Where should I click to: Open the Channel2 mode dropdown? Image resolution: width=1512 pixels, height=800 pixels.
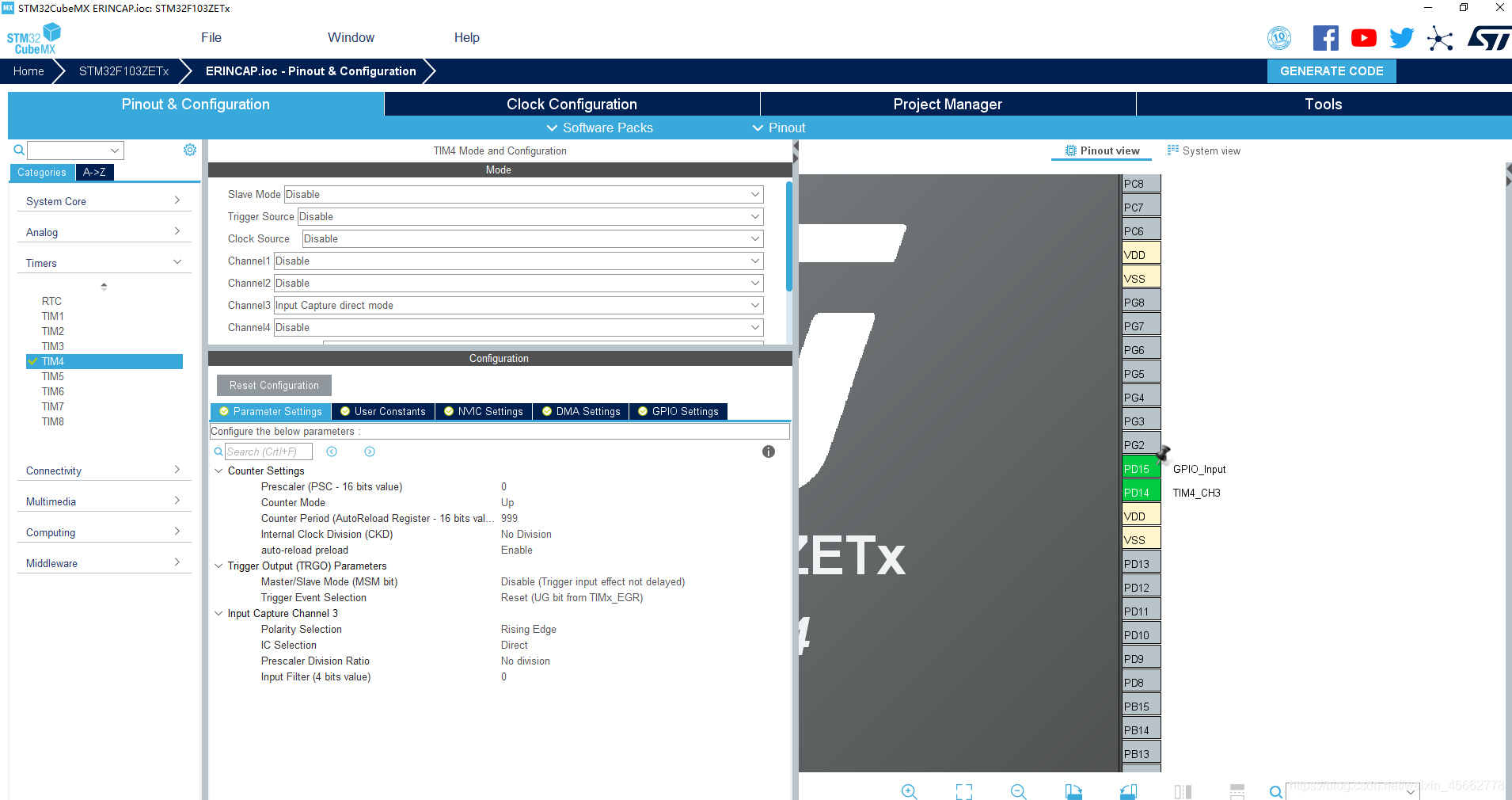click(x=519, y=283)
